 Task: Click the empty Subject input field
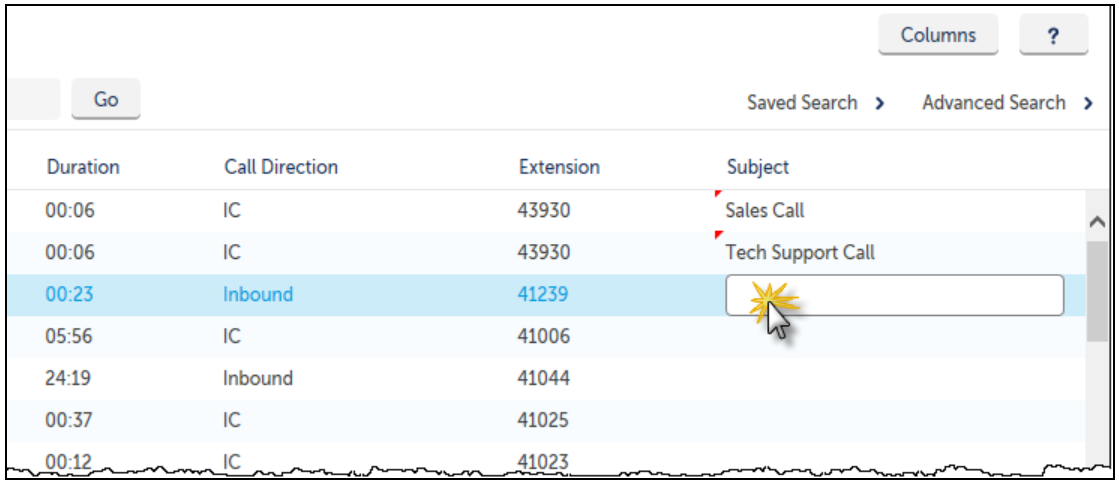click(894, 295)
